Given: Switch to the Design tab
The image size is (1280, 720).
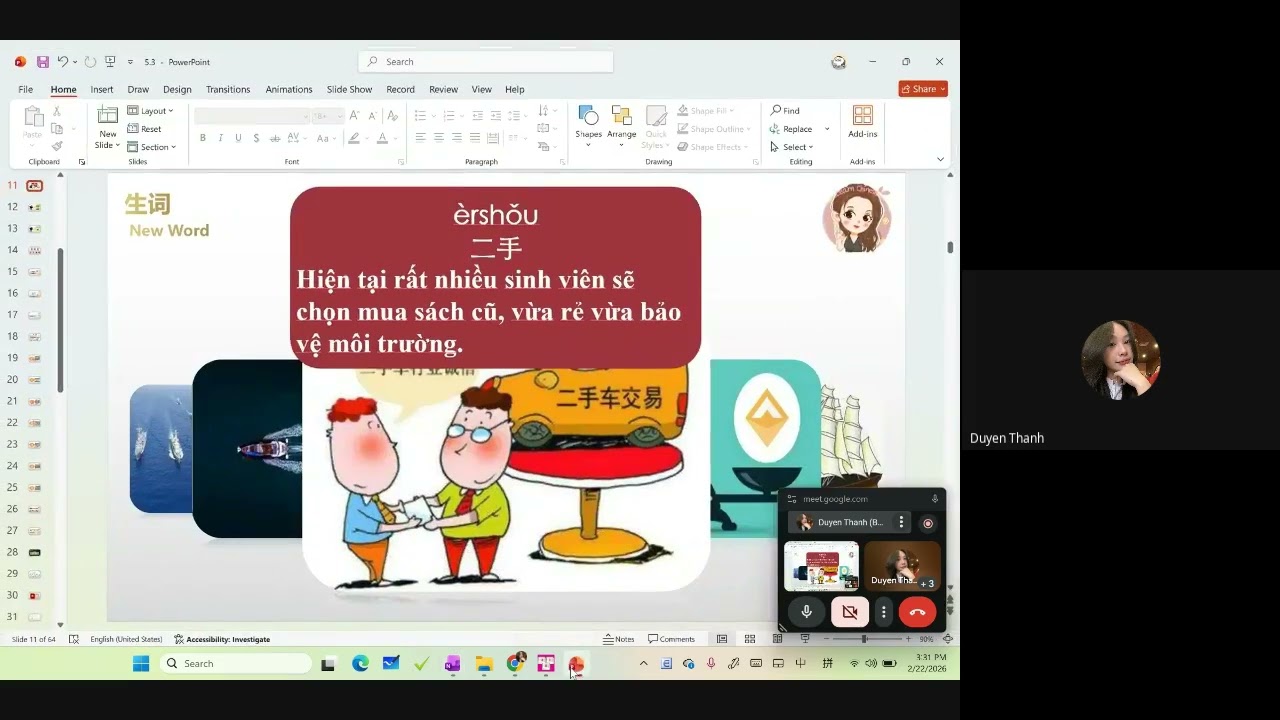Looking at the screenshot, I should (x=177, y=89).
